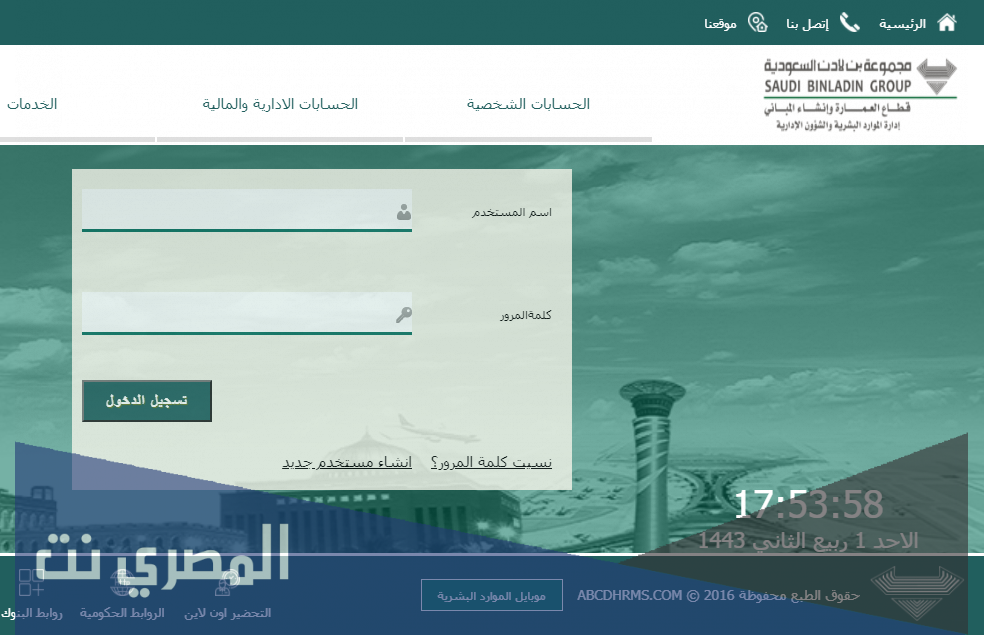Click the bank links grid icon

point(31,582)
